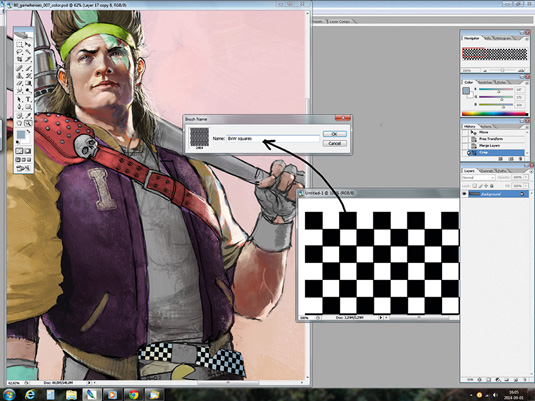This screenshot has height=401, width=535.
Task: Open main document status bar info arrow
Action: tap(89, 383)
